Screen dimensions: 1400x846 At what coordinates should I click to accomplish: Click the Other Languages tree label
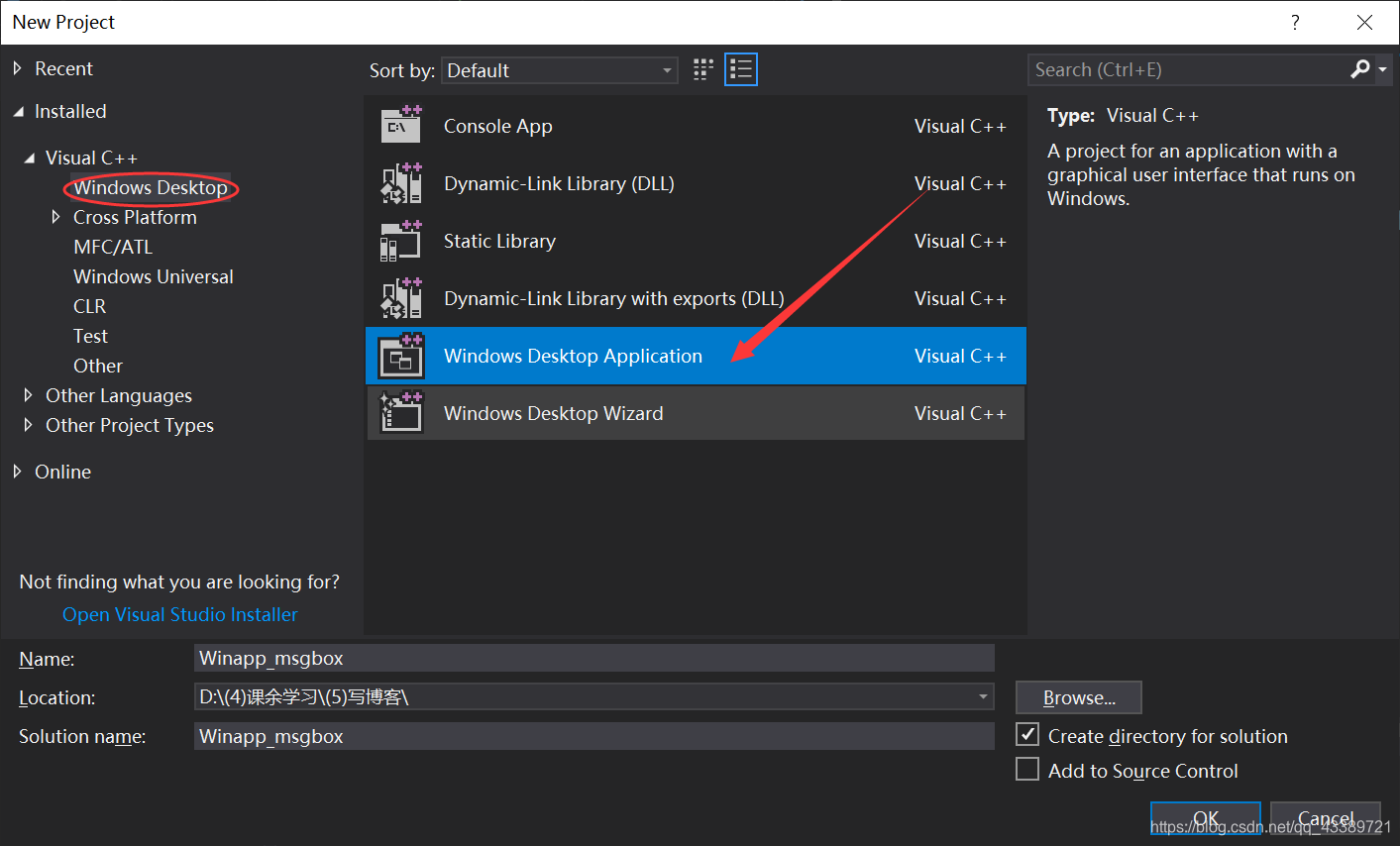click(x=119, y=395)
